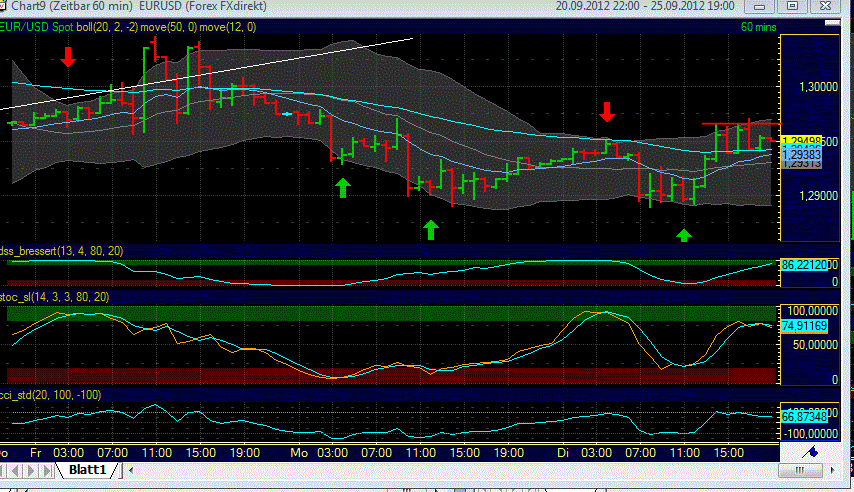This screenshot has width=854, height=492.
Task: Click the 20.09.2012 22:00 - 25.09.2012 19:00 date range
Action: [645, 6]
